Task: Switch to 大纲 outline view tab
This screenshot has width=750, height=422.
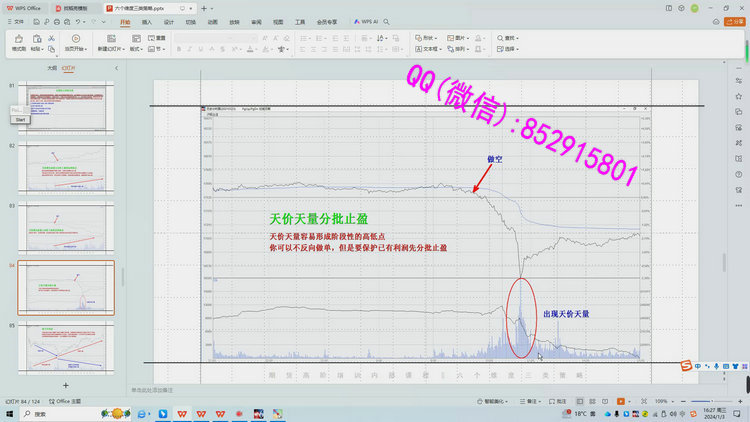Action: [52, 68]
